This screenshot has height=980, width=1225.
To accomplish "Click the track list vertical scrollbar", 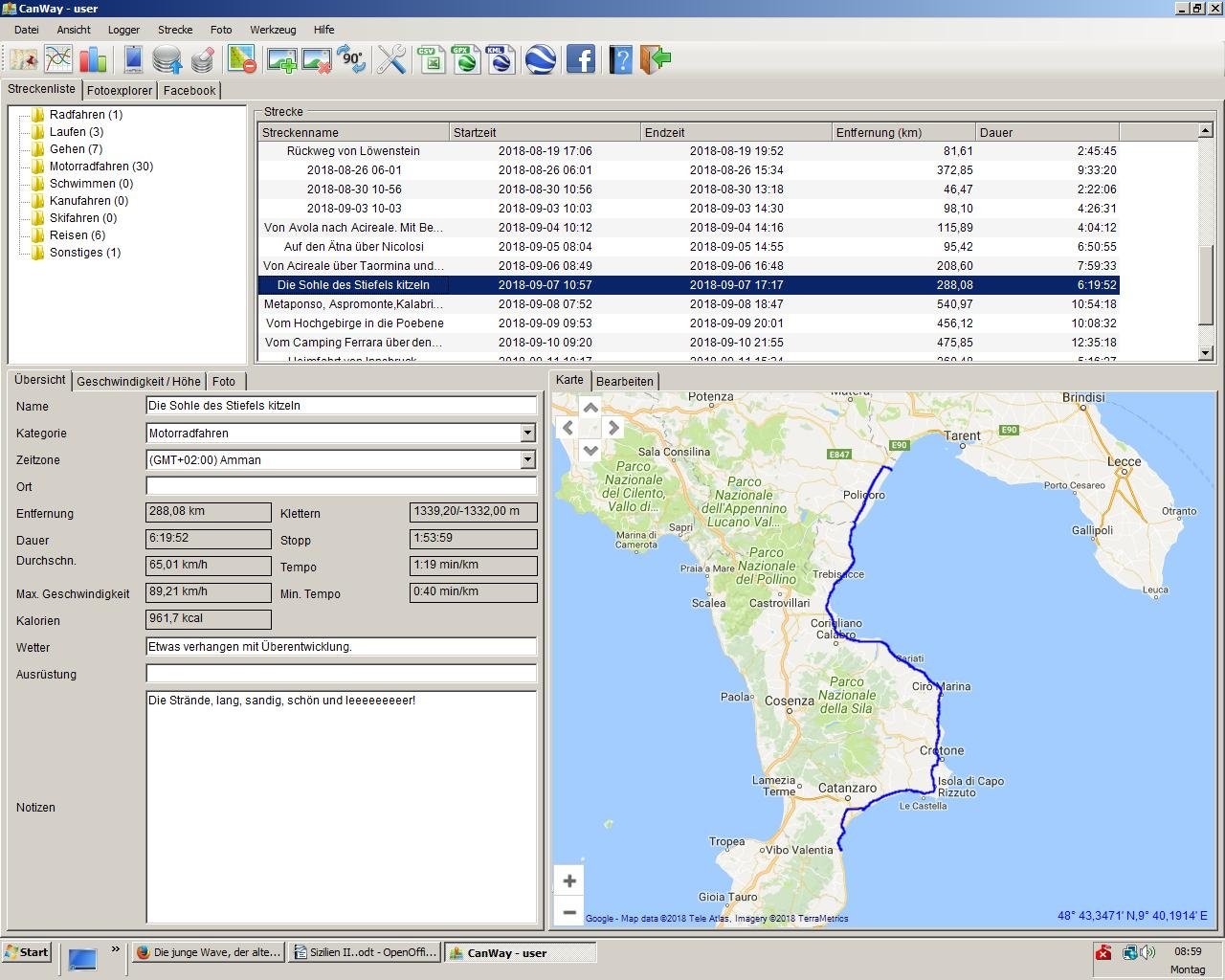I will 1206,287.
